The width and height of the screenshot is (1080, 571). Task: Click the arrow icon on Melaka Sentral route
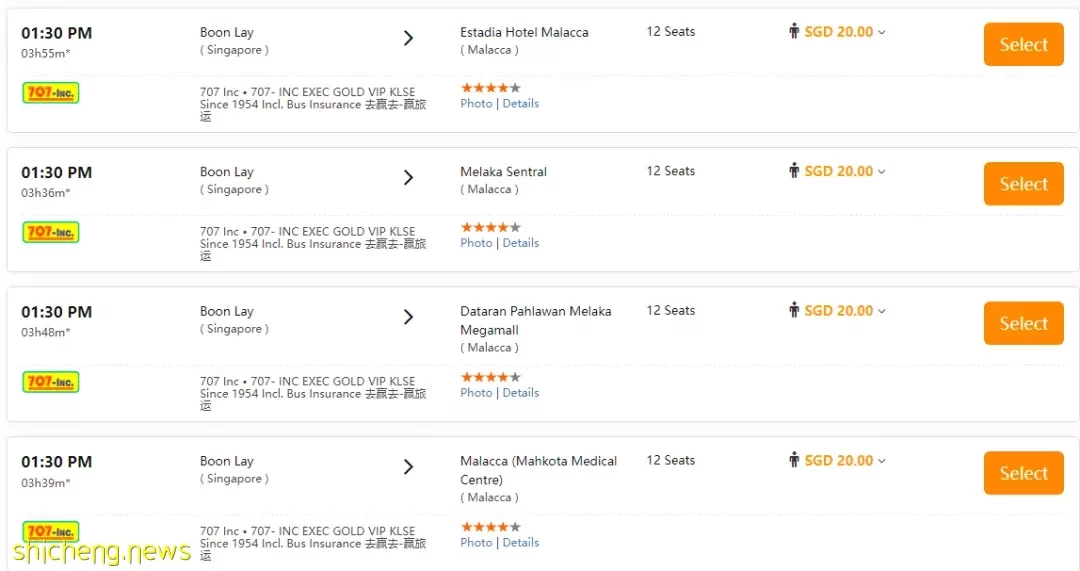pyautogui.click(x=408, y=178)
